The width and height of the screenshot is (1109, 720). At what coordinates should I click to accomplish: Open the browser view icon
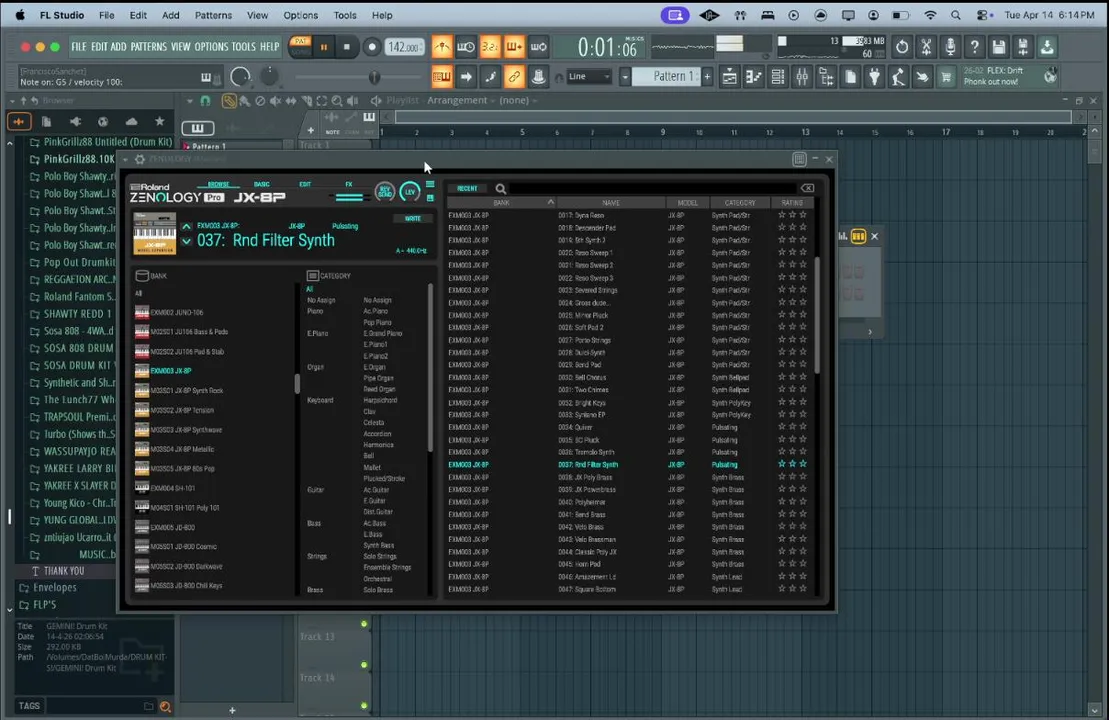826,76
